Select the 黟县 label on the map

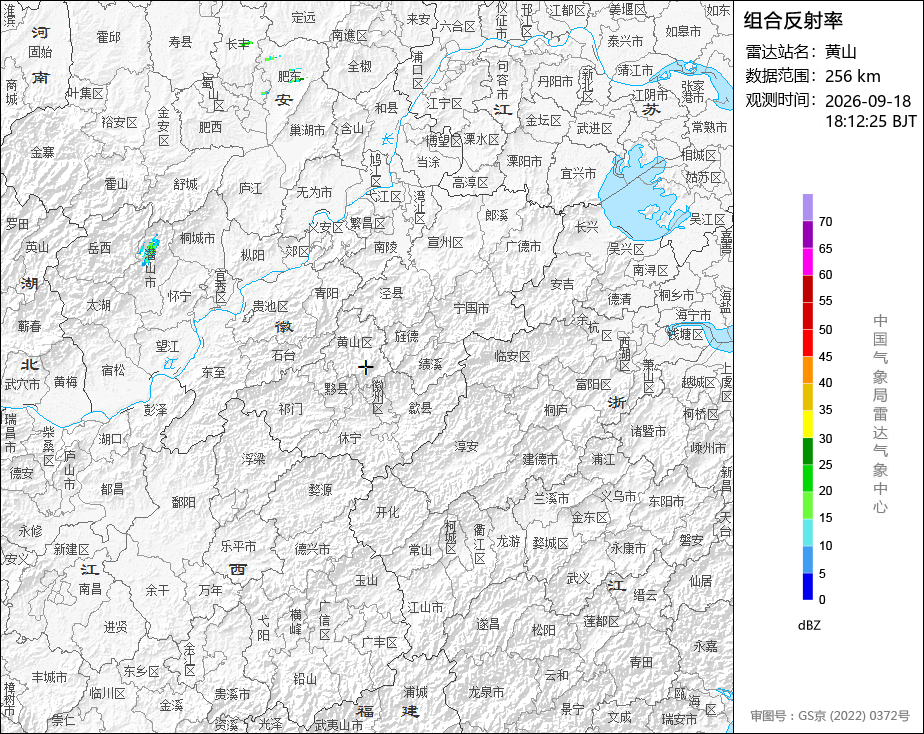336,389
